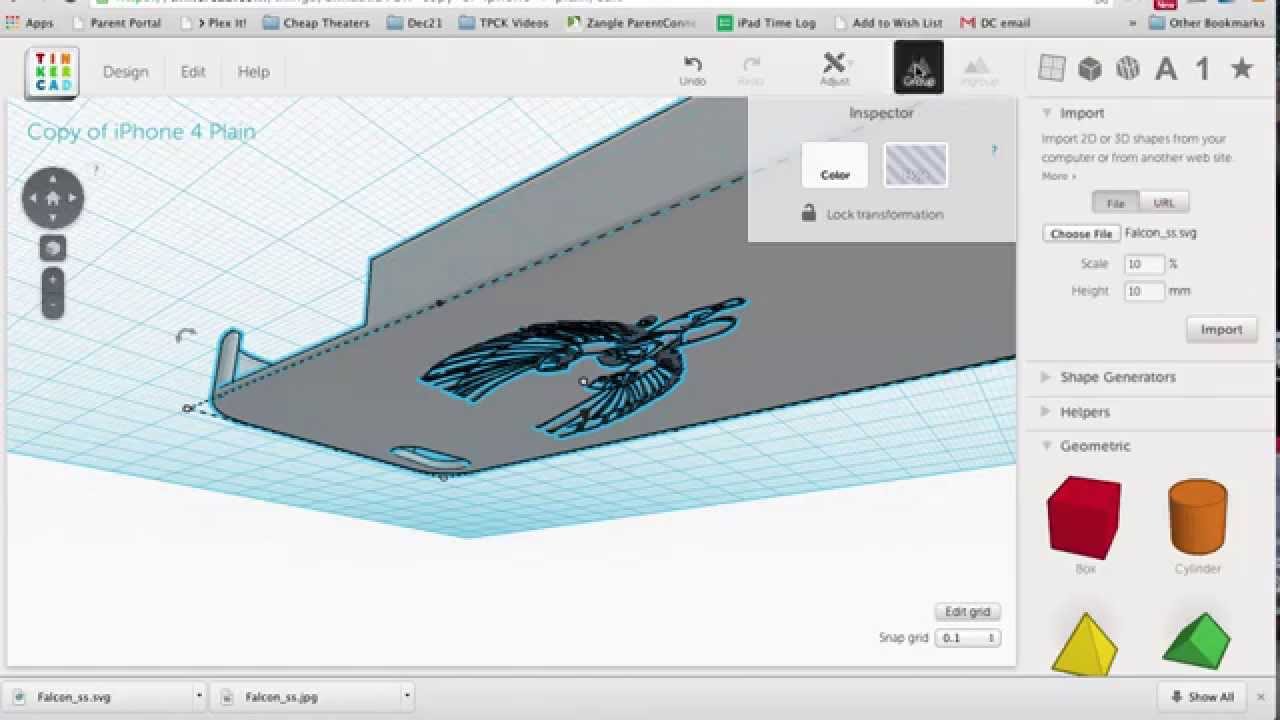Add the green Roof shape

click(x=1197, y=641)
